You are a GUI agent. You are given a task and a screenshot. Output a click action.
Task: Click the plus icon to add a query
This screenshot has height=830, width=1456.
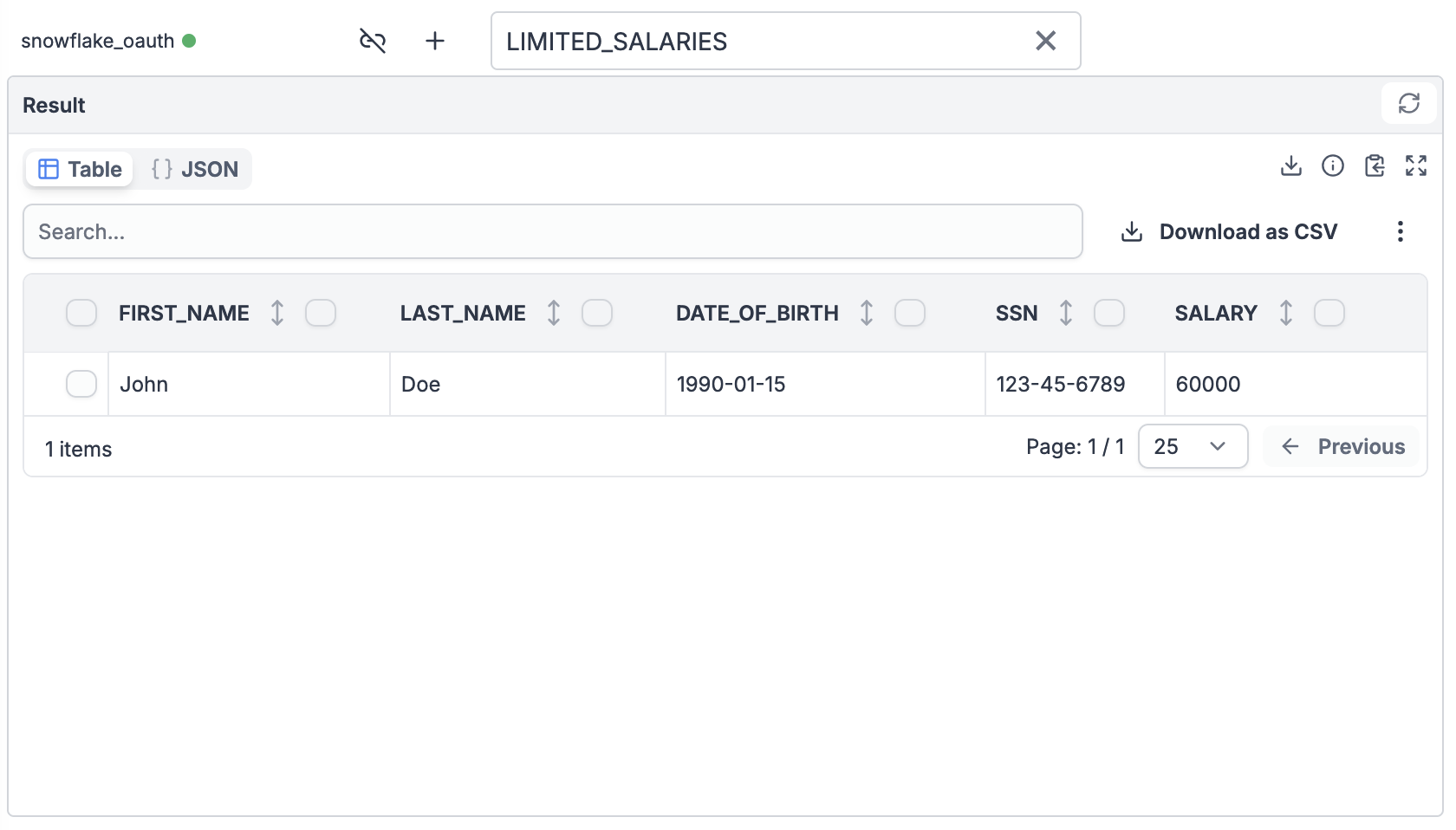click(x=435, y=40)
